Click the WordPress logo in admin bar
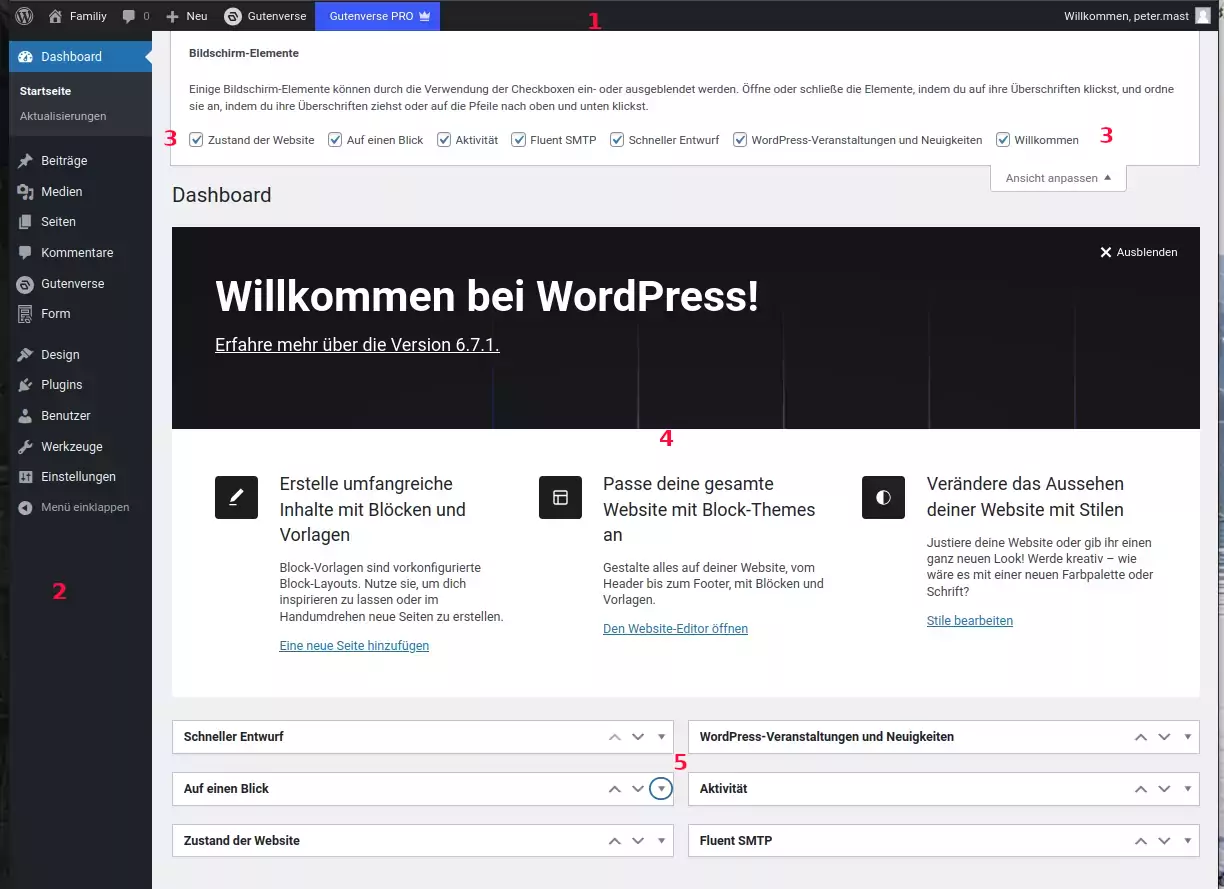This screenshot has width=1224, height=889. point(24,16)
